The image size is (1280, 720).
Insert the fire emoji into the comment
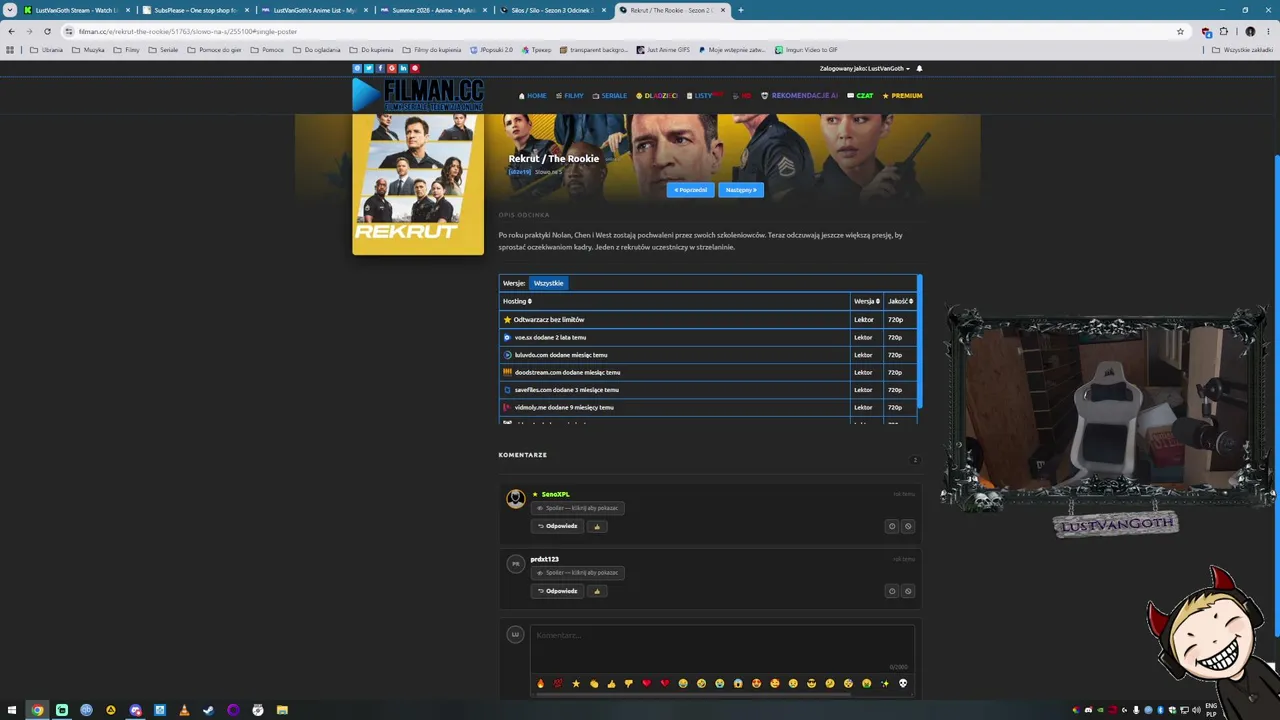540,684
